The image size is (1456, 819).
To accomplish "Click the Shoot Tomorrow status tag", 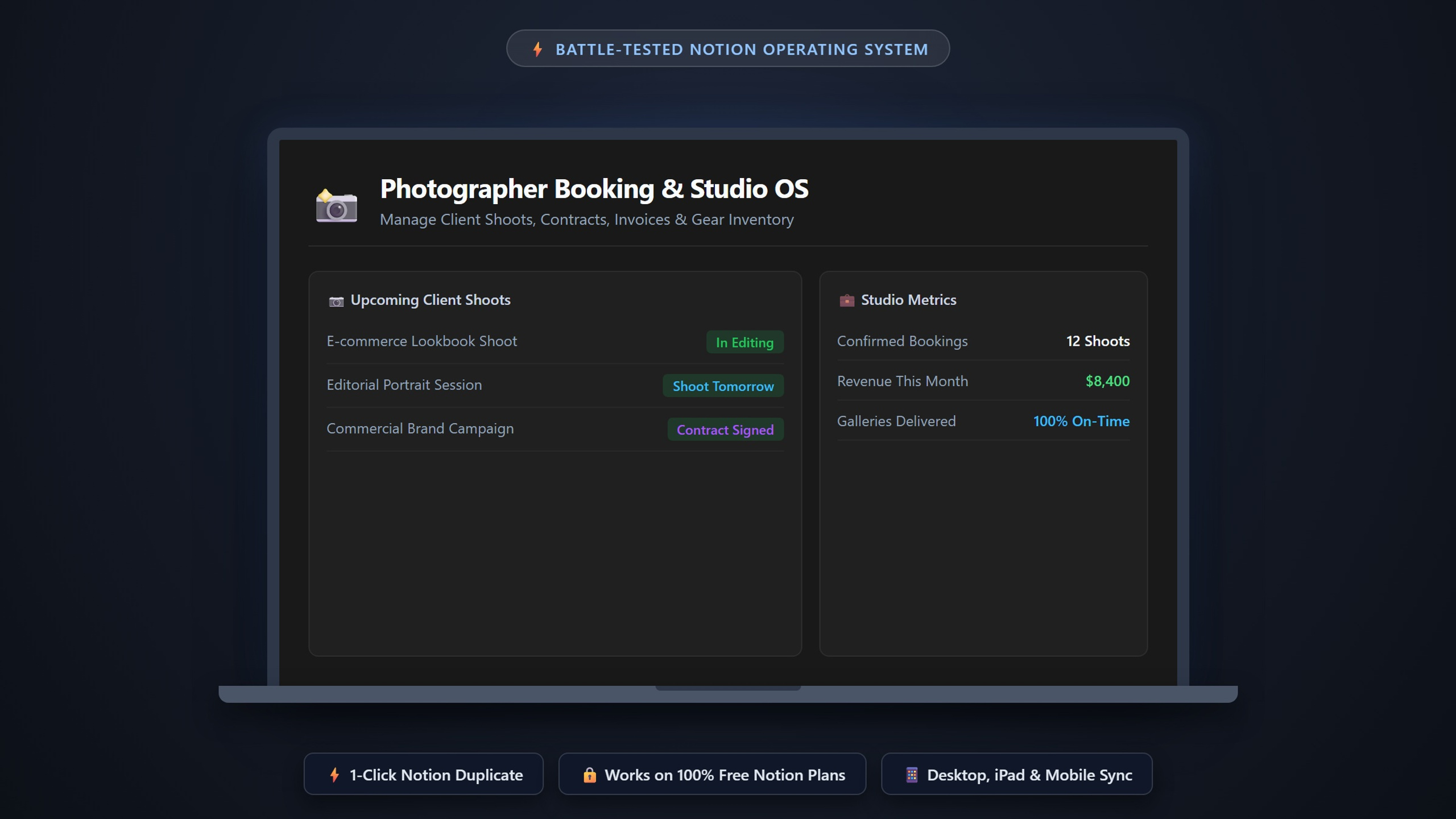I will [x=723, y=386].
